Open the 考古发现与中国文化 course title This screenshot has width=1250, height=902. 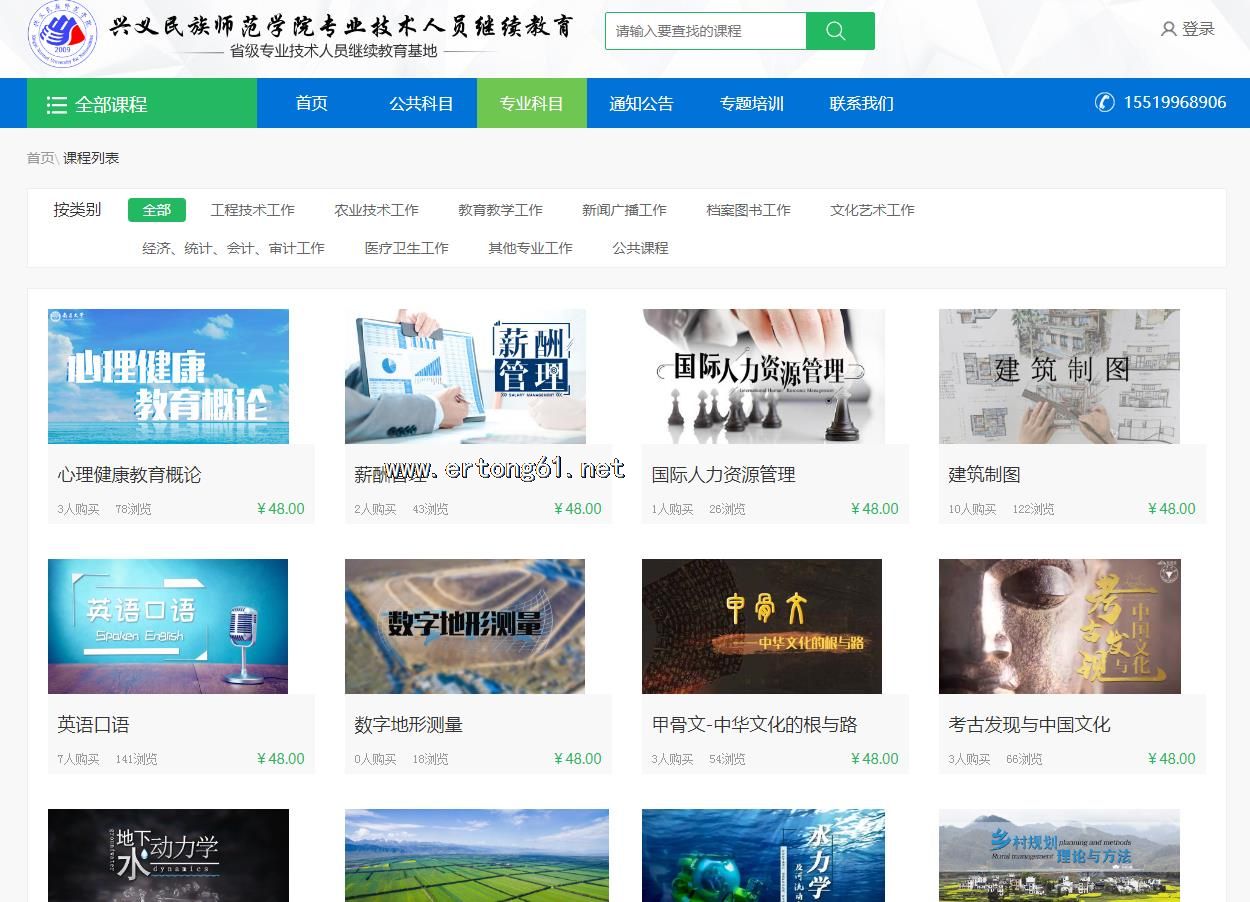(x=1029, y=725)
